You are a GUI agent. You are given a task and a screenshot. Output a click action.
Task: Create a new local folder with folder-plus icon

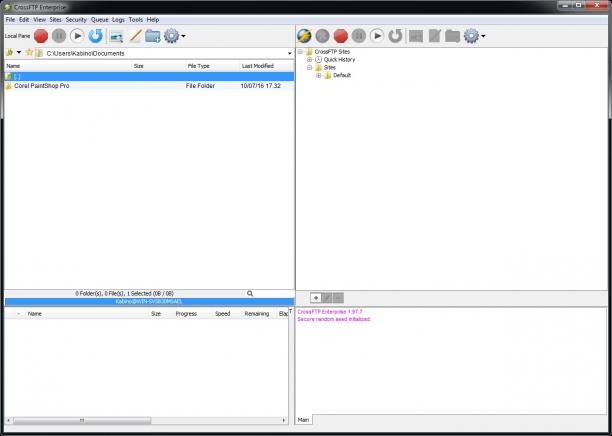click(153, 36)
